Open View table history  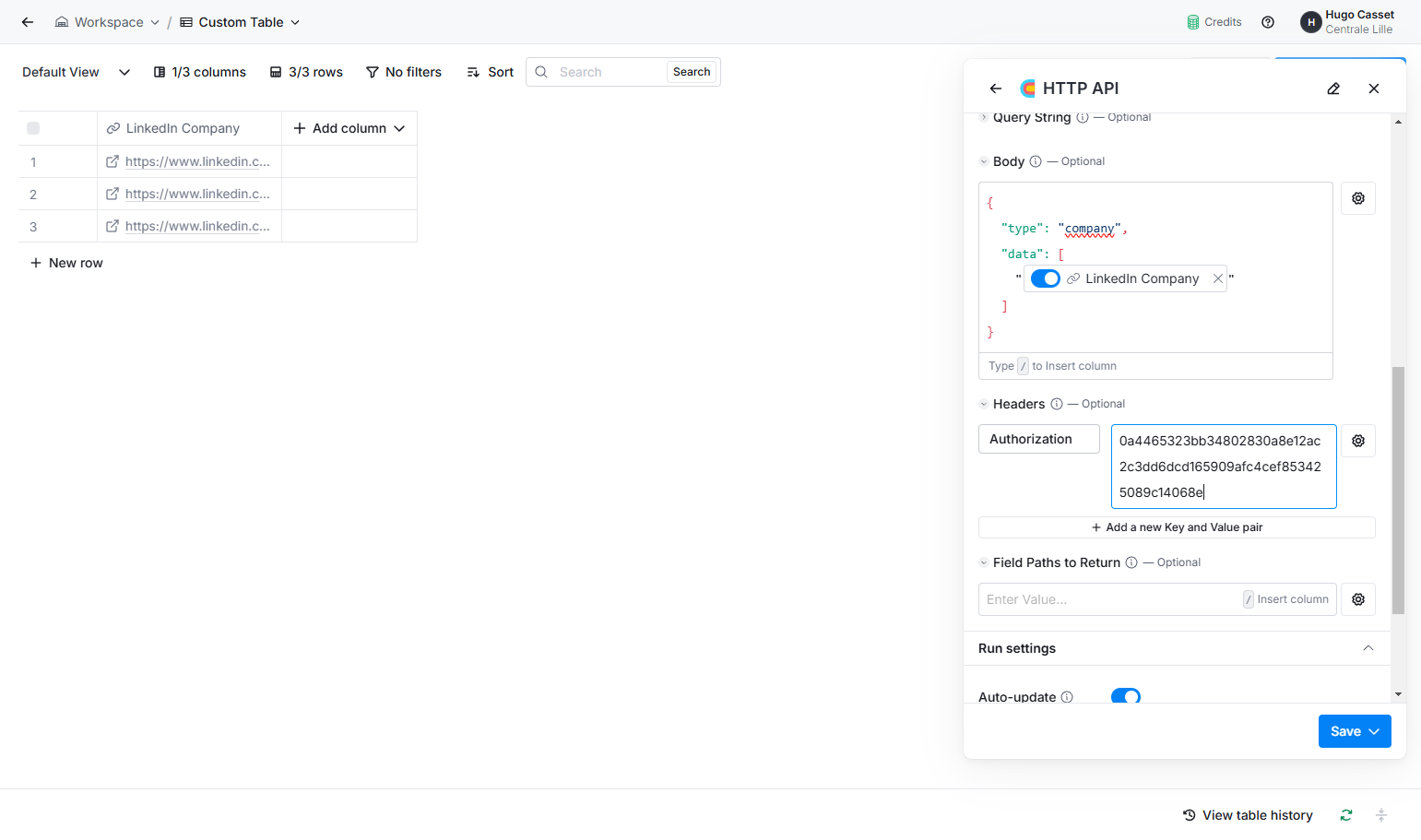pyautogui.click(x=1248, y=815)
